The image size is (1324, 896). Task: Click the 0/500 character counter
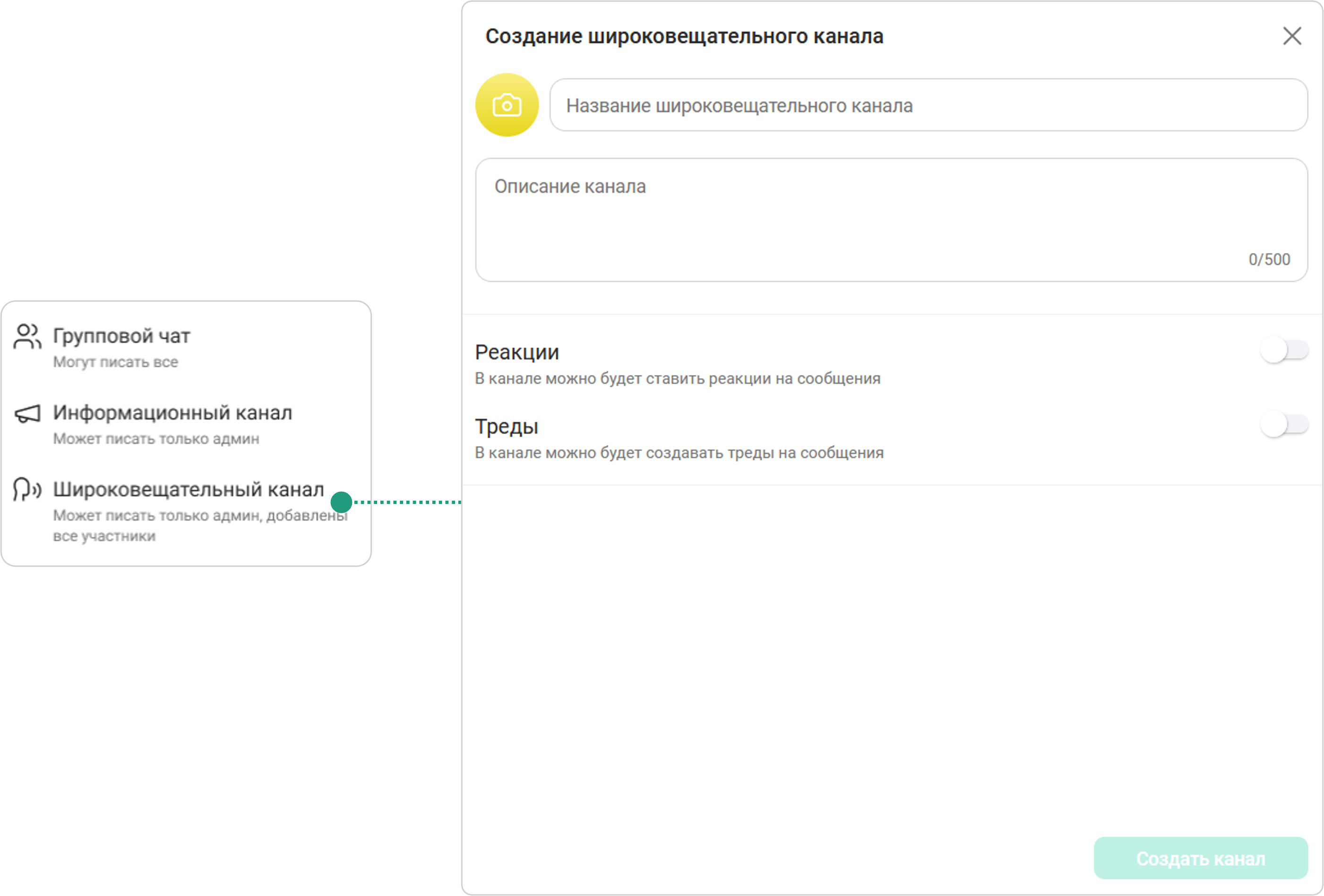click(1269, 260)
